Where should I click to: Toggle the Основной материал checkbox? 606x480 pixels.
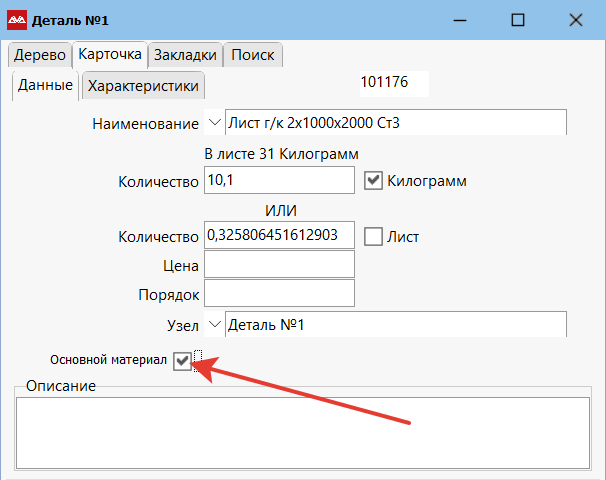click(181, 361)
